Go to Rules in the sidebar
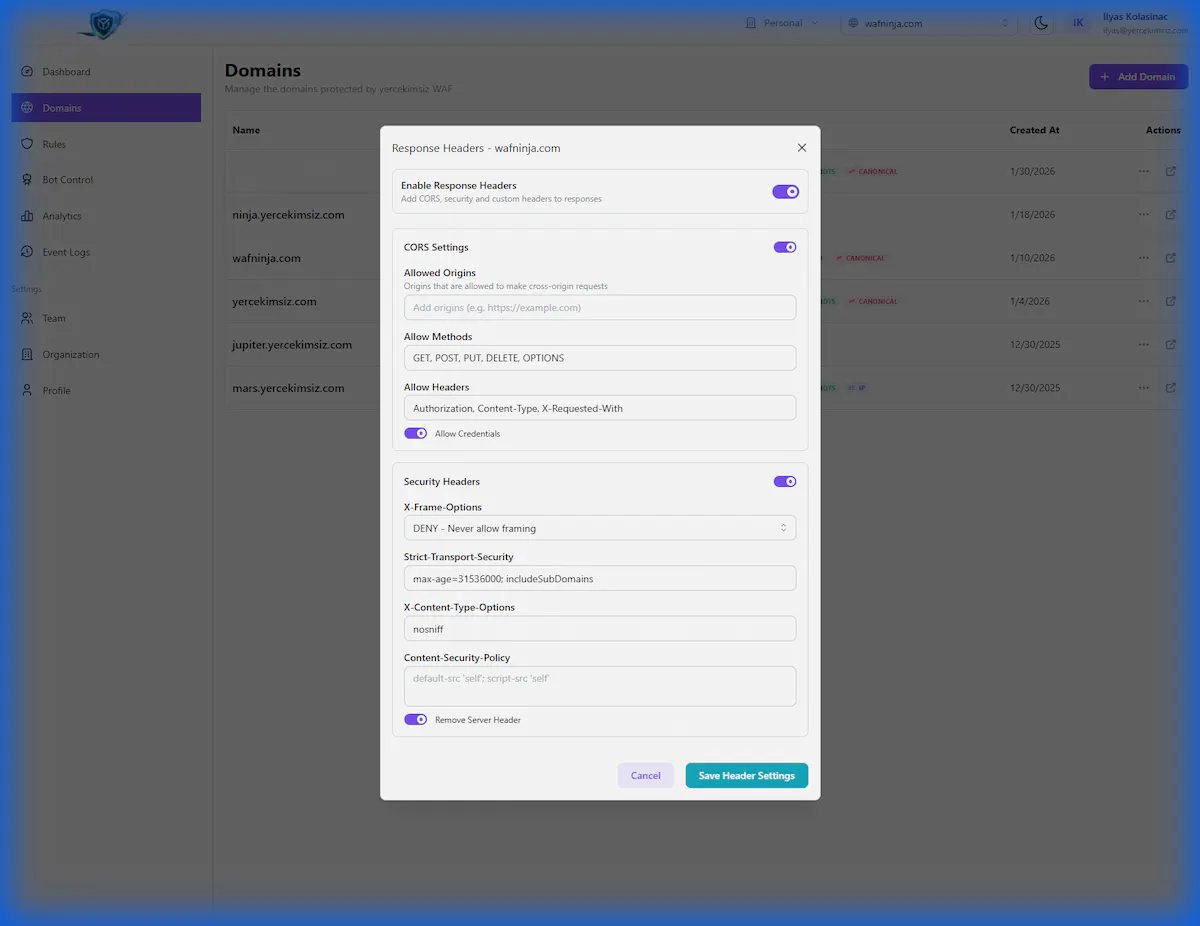 (x=106, y=144)
